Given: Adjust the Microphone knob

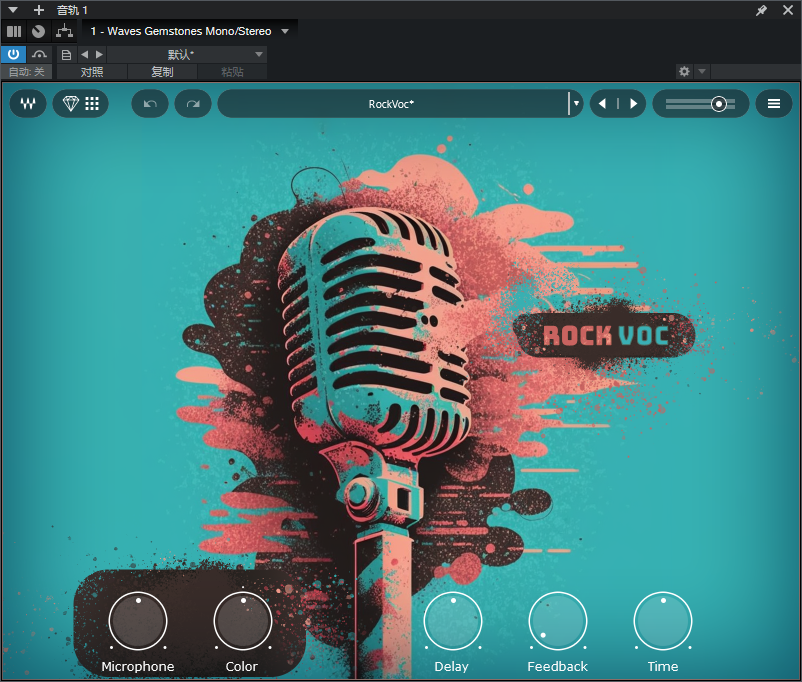Looking at the screenshot, I should tap(138, 621).
